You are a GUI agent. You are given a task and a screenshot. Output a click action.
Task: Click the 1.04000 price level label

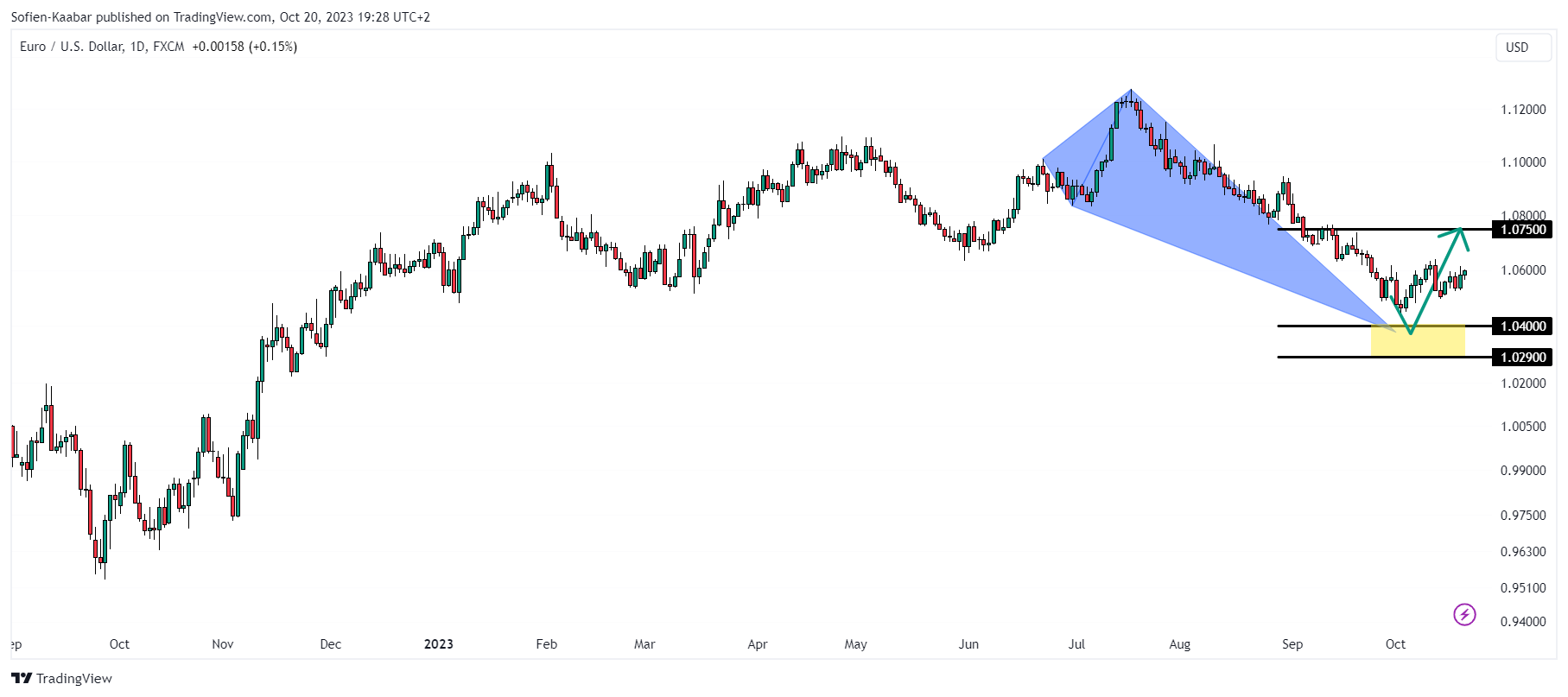pos(1522,326)
